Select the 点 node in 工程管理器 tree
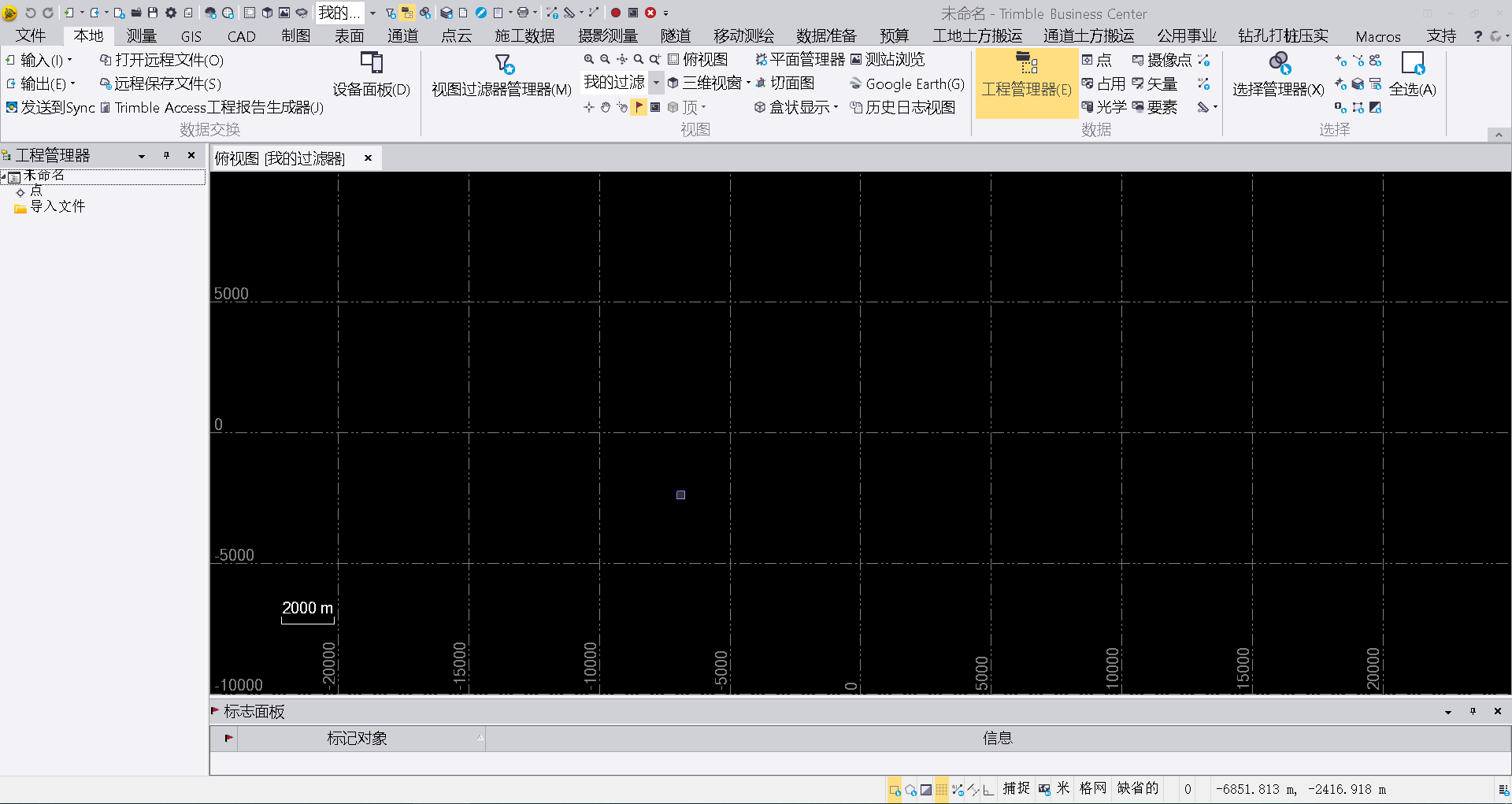Image resolution: width=1512 pixels, height=804 pixels. tap(35, 191)
